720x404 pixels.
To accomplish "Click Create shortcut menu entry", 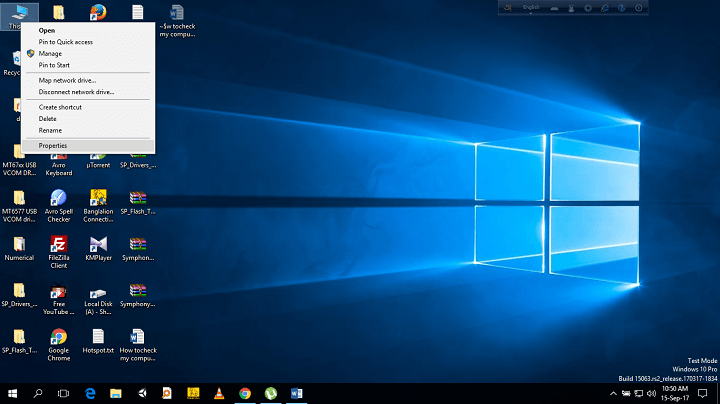I will click(x=60, y=107).
